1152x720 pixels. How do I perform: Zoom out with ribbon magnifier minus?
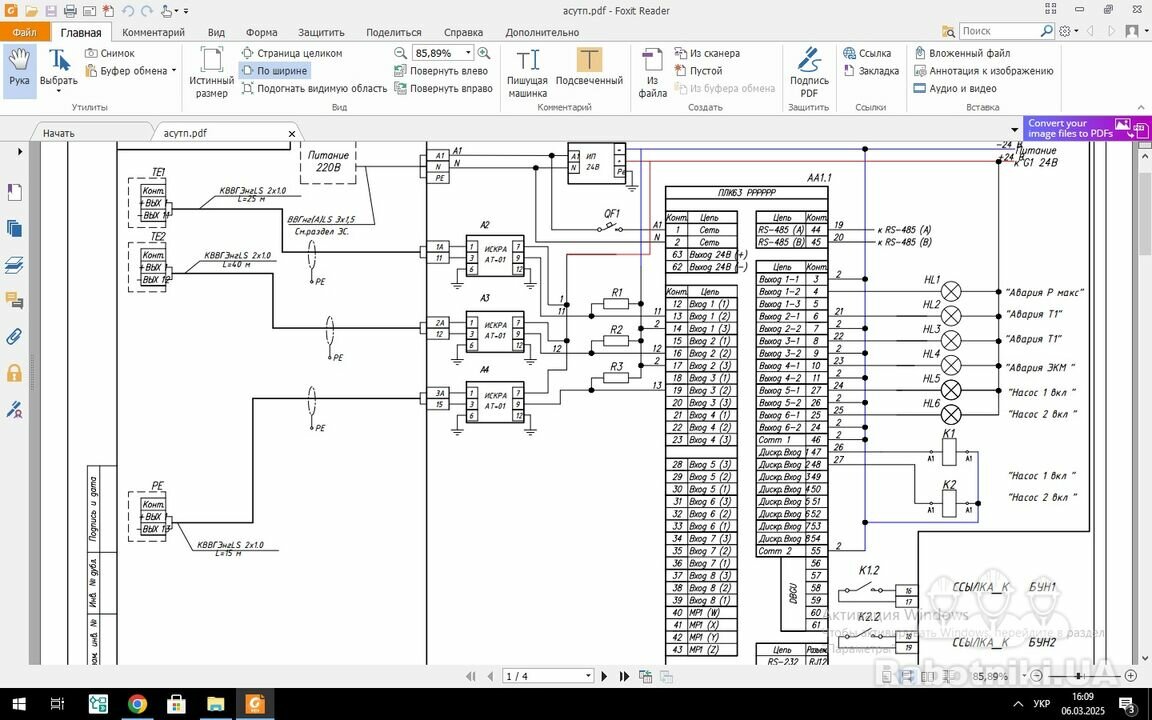pos(400,53)
